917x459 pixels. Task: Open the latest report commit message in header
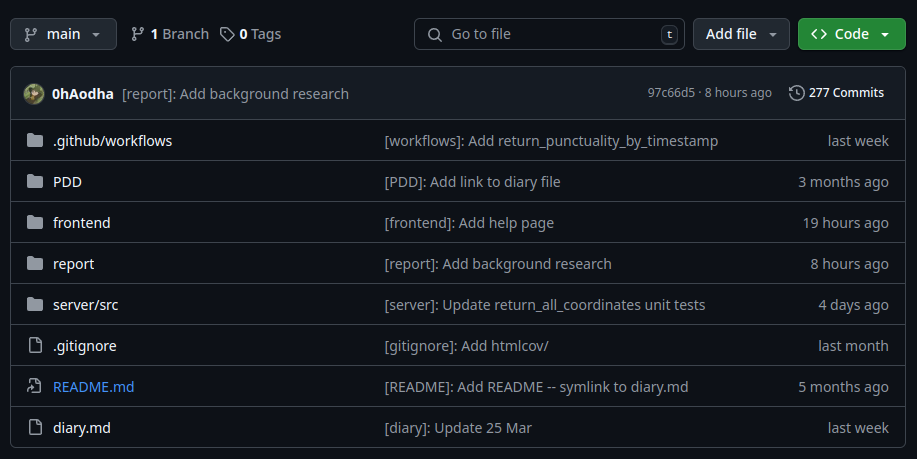pyautogui.click(x=235, y=94)
